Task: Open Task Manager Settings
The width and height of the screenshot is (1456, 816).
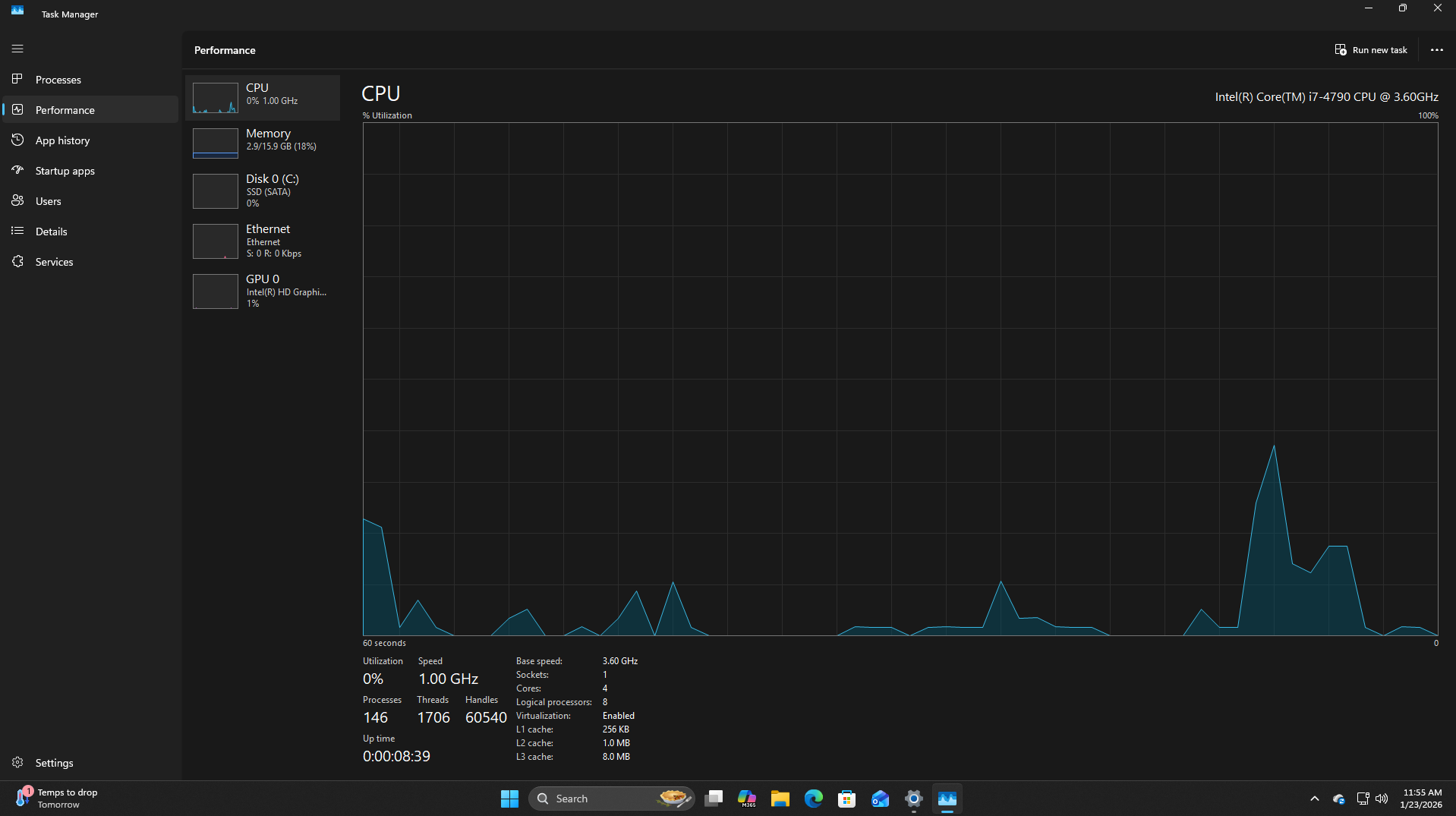Action: pyautogui.click(x=54, y=763)
